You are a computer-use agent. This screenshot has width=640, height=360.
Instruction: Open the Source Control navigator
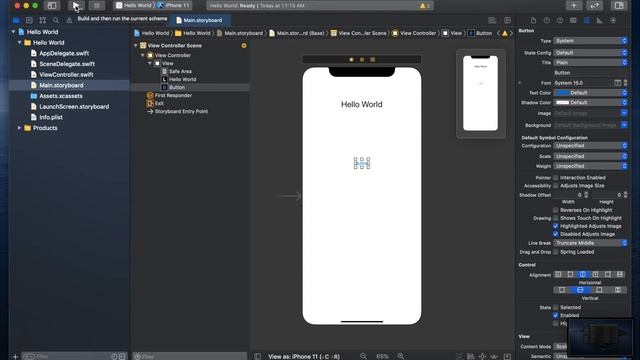pos(29,20)
